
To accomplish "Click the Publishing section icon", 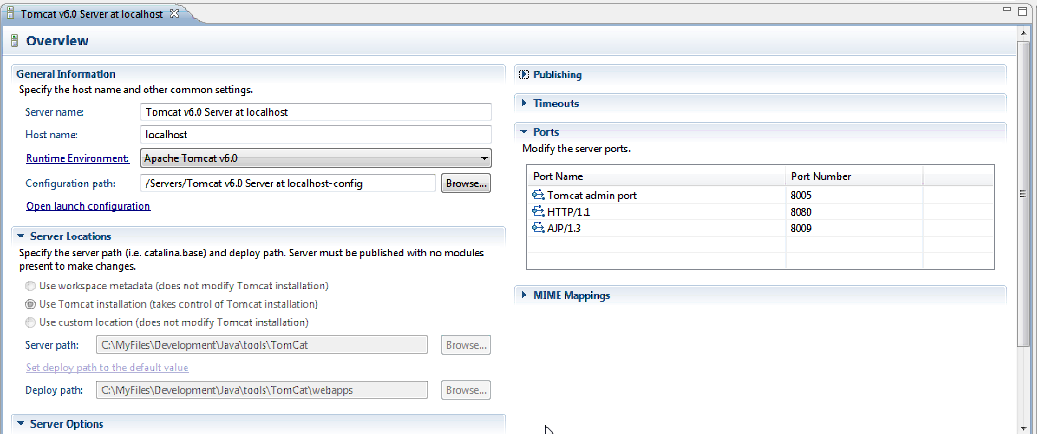I will click(x=524, y=75).
